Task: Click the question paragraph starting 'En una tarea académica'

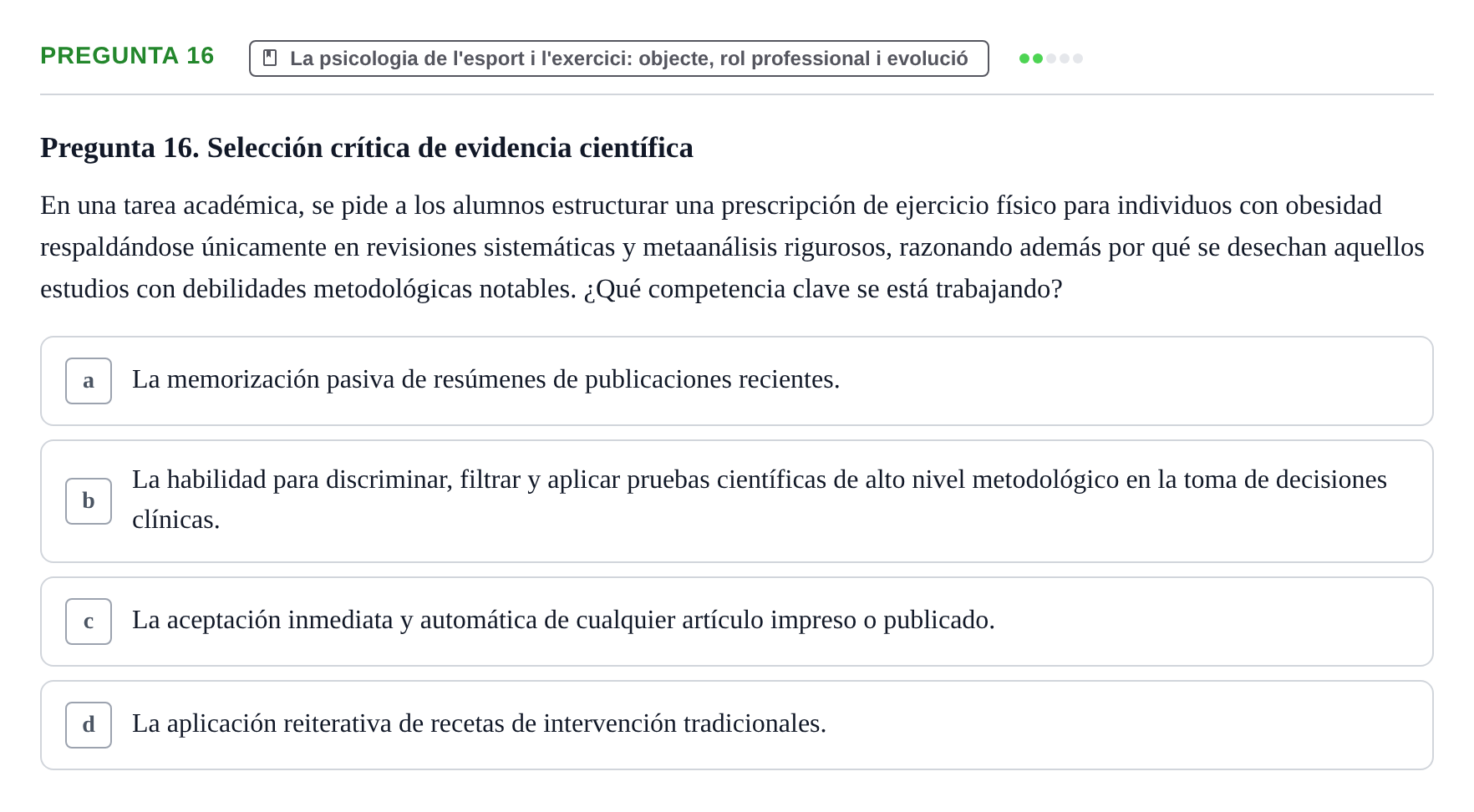Action: click(x=732, y=247)
